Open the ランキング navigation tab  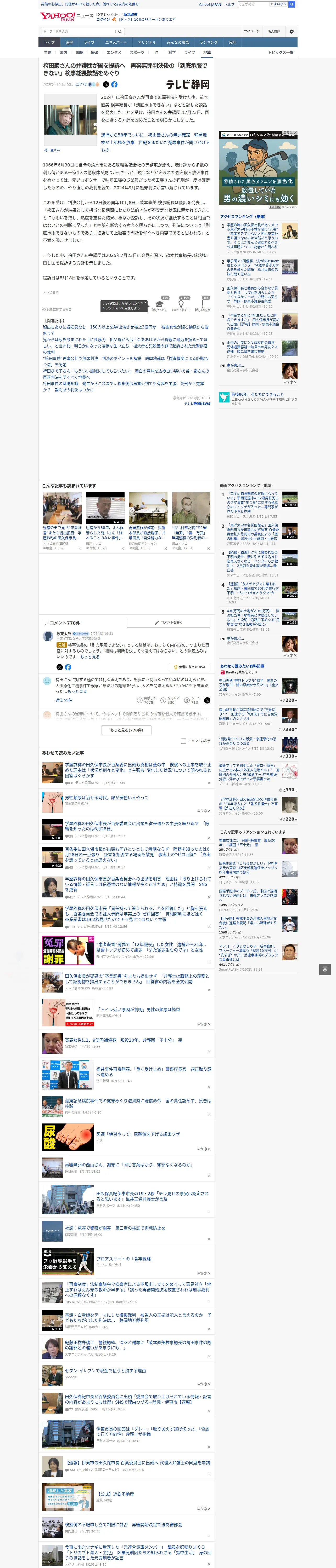209,43
